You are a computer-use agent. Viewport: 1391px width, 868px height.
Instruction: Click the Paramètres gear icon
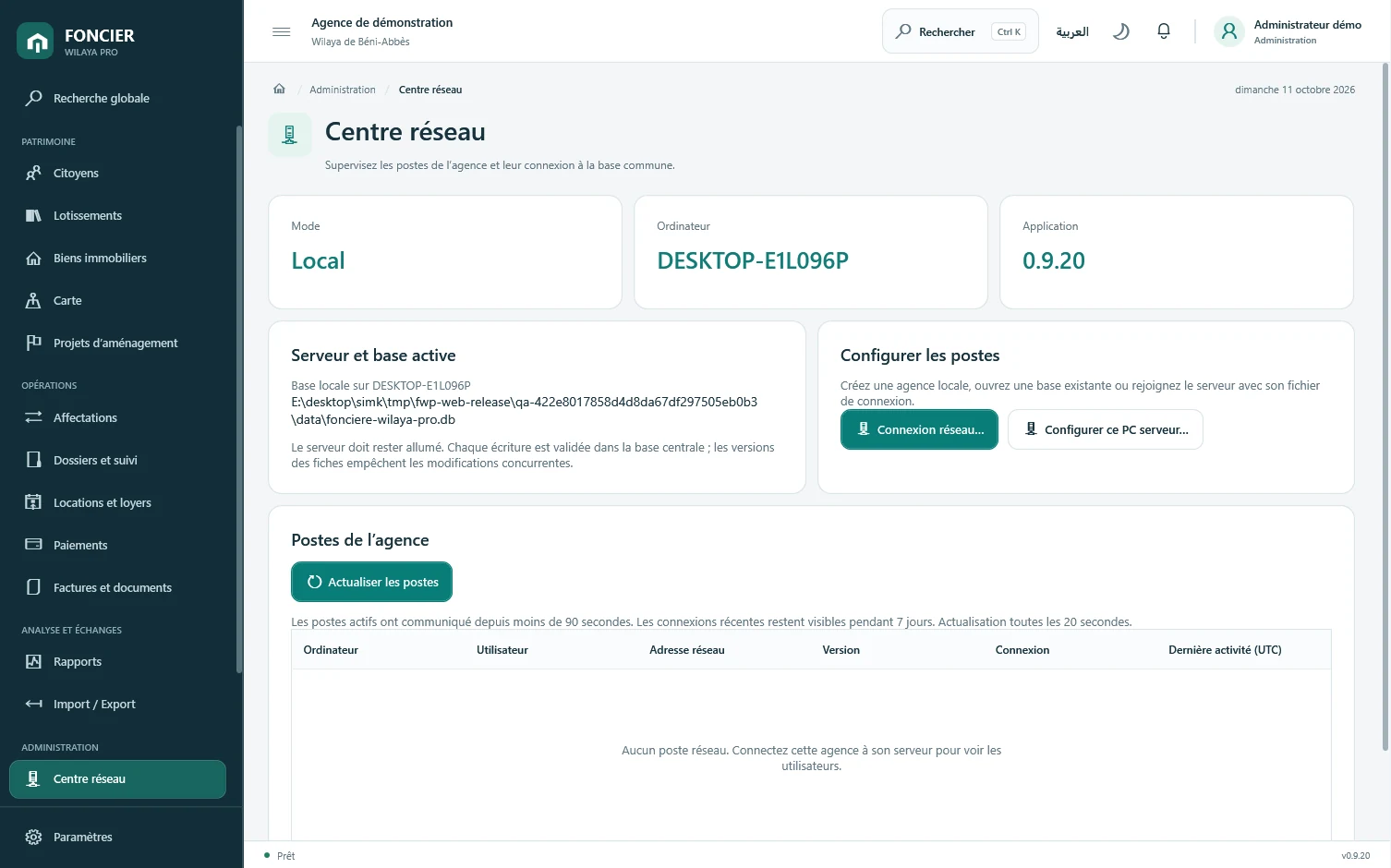tap(33, 837)
